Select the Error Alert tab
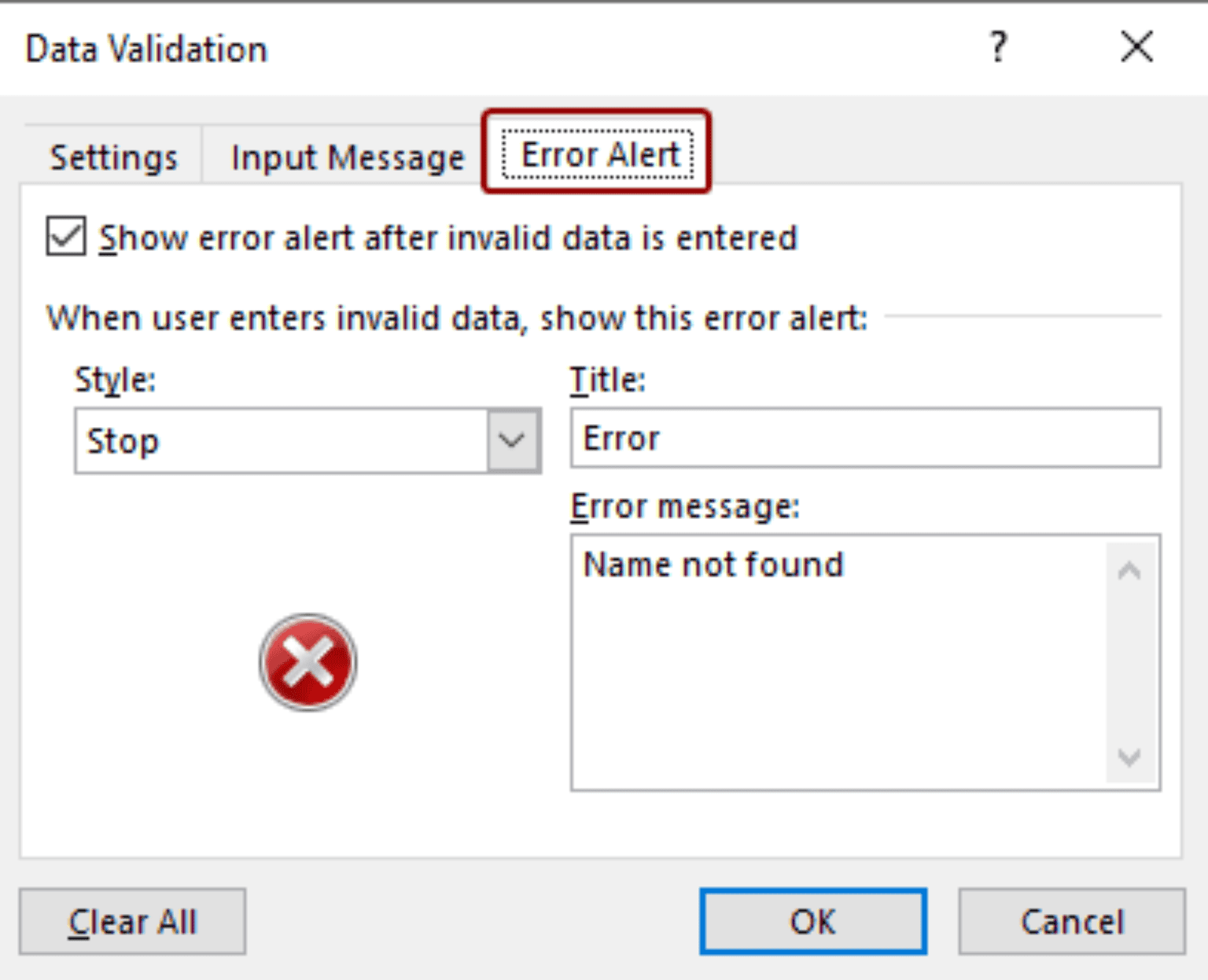 (599, 154)
